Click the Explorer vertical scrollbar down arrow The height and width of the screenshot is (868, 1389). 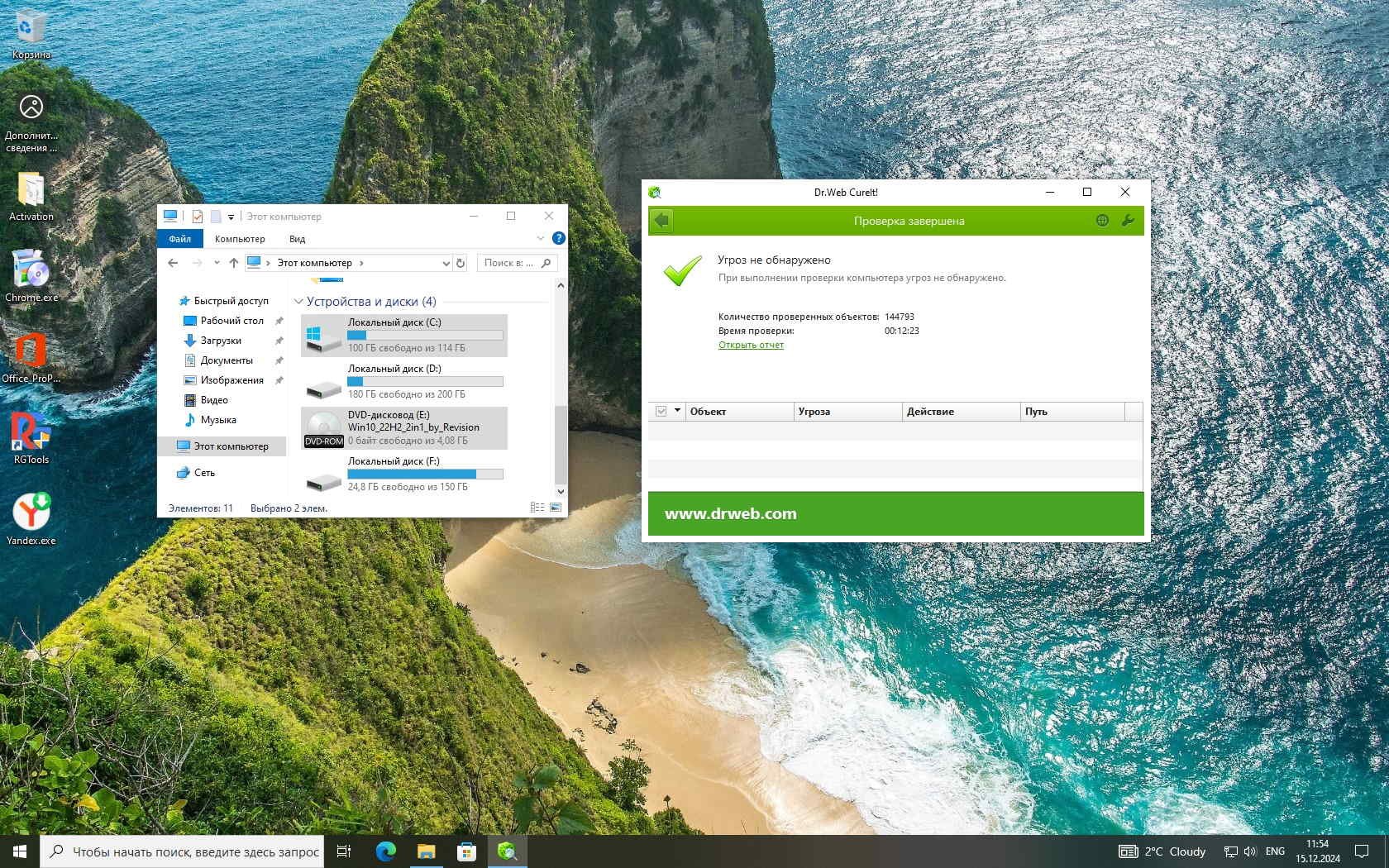(561, 491)
